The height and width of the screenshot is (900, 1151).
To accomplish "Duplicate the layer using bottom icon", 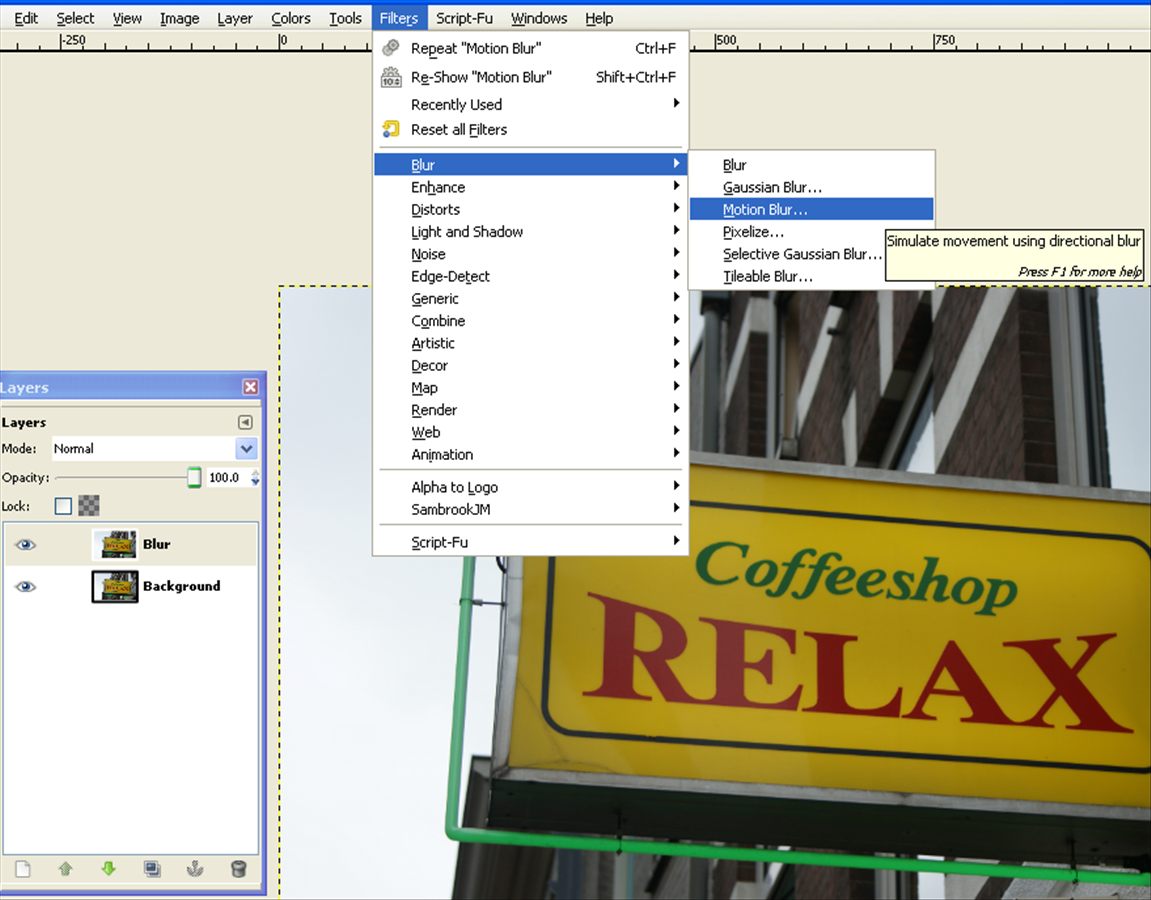I will coord(152,869).
